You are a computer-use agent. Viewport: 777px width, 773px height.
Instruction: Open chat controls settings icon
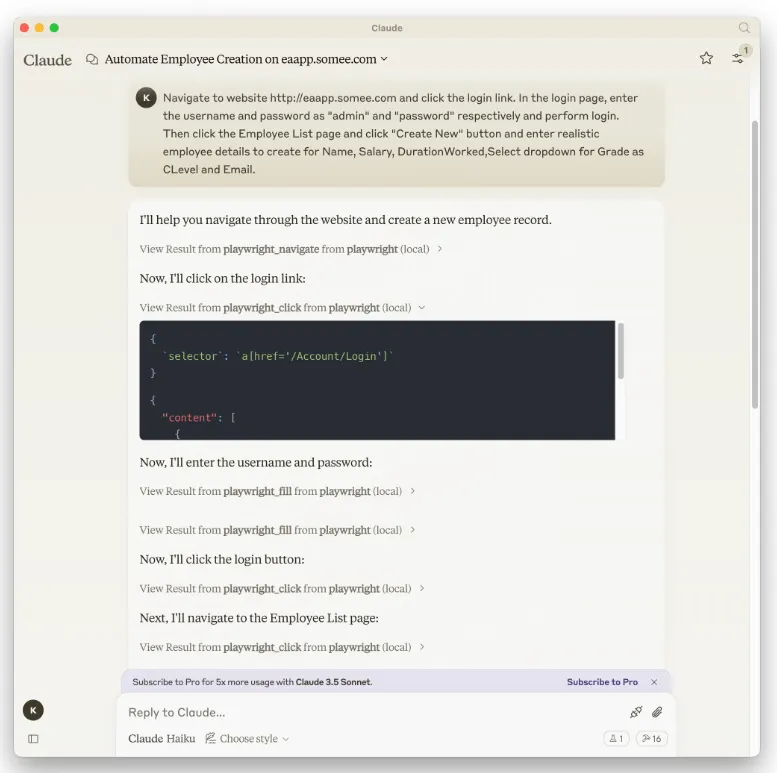pyautogui.click(x=738, y=58)
